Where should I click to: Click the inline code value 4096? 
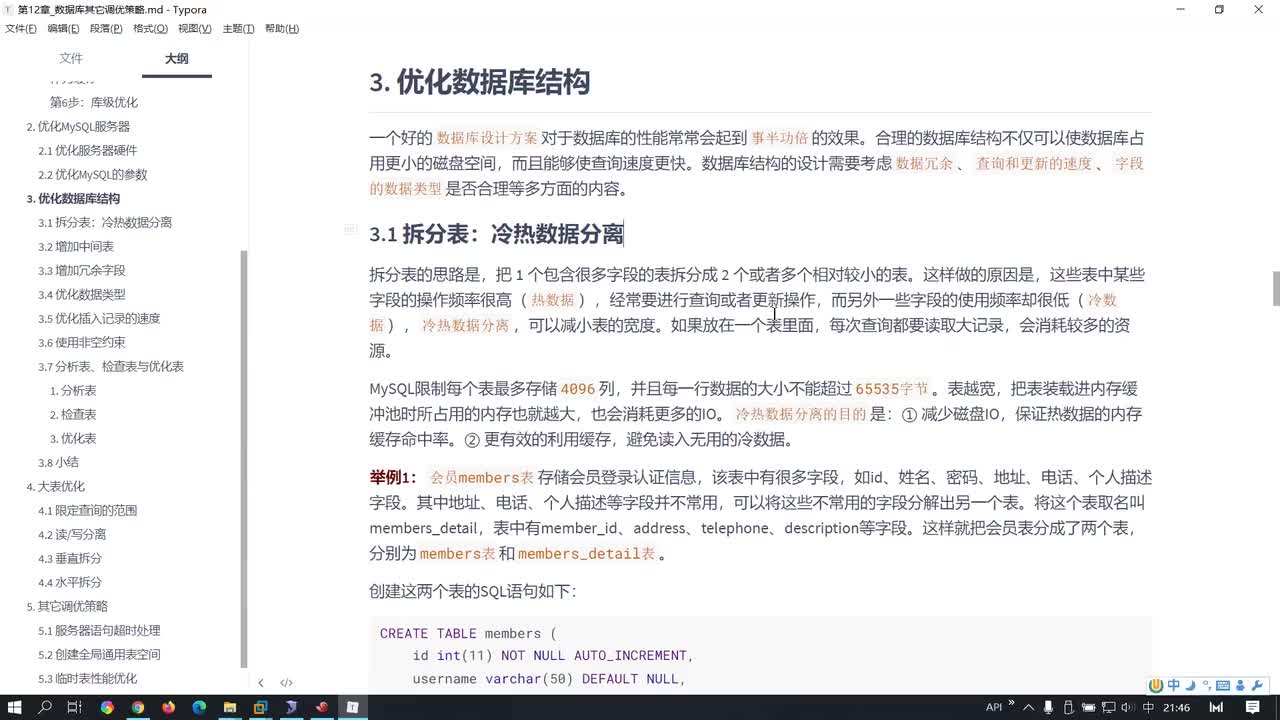[578, 389]
